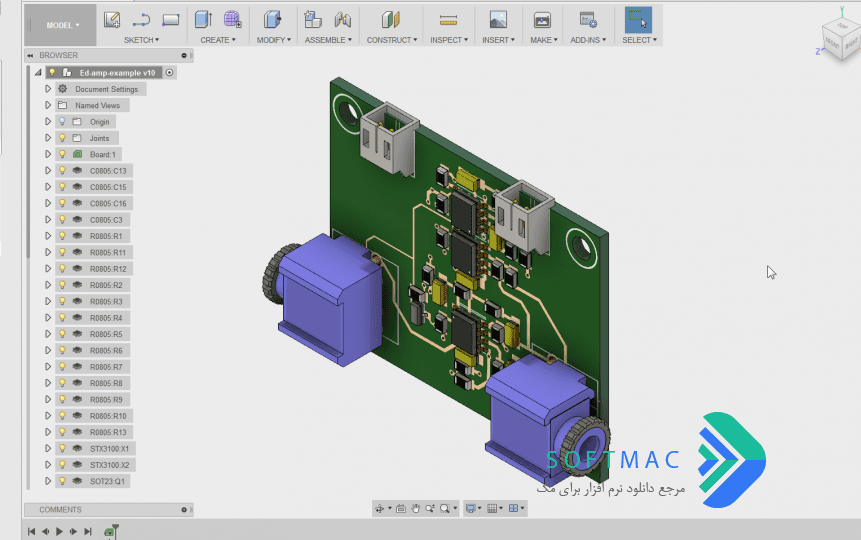
Task: Click the Scripts and Add-Ins icon
Action: (588, 20)
